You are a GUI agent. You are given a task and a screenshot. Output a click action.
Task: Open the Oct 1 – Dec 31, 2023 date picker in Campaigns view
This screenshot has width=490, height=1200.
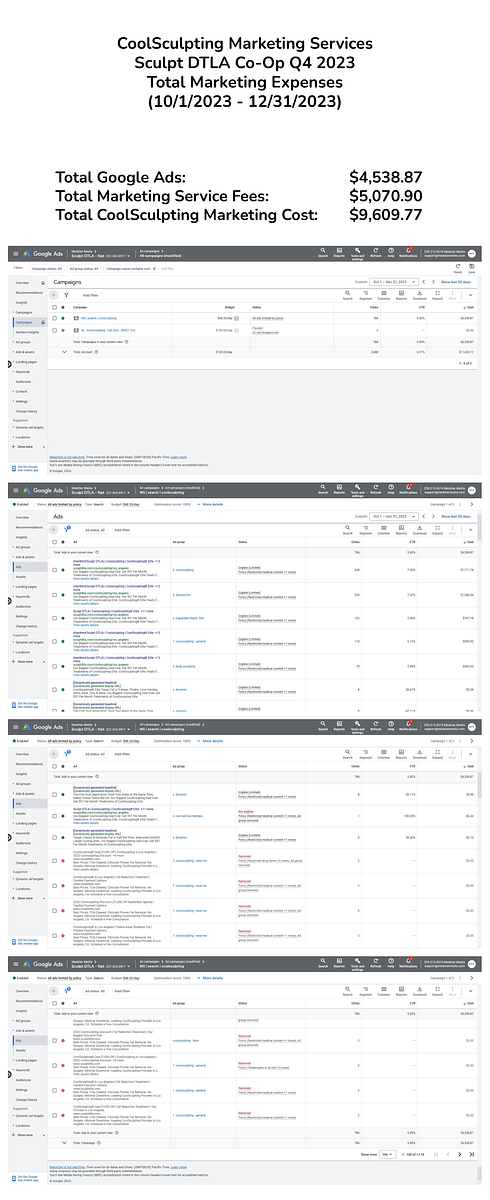396,282
